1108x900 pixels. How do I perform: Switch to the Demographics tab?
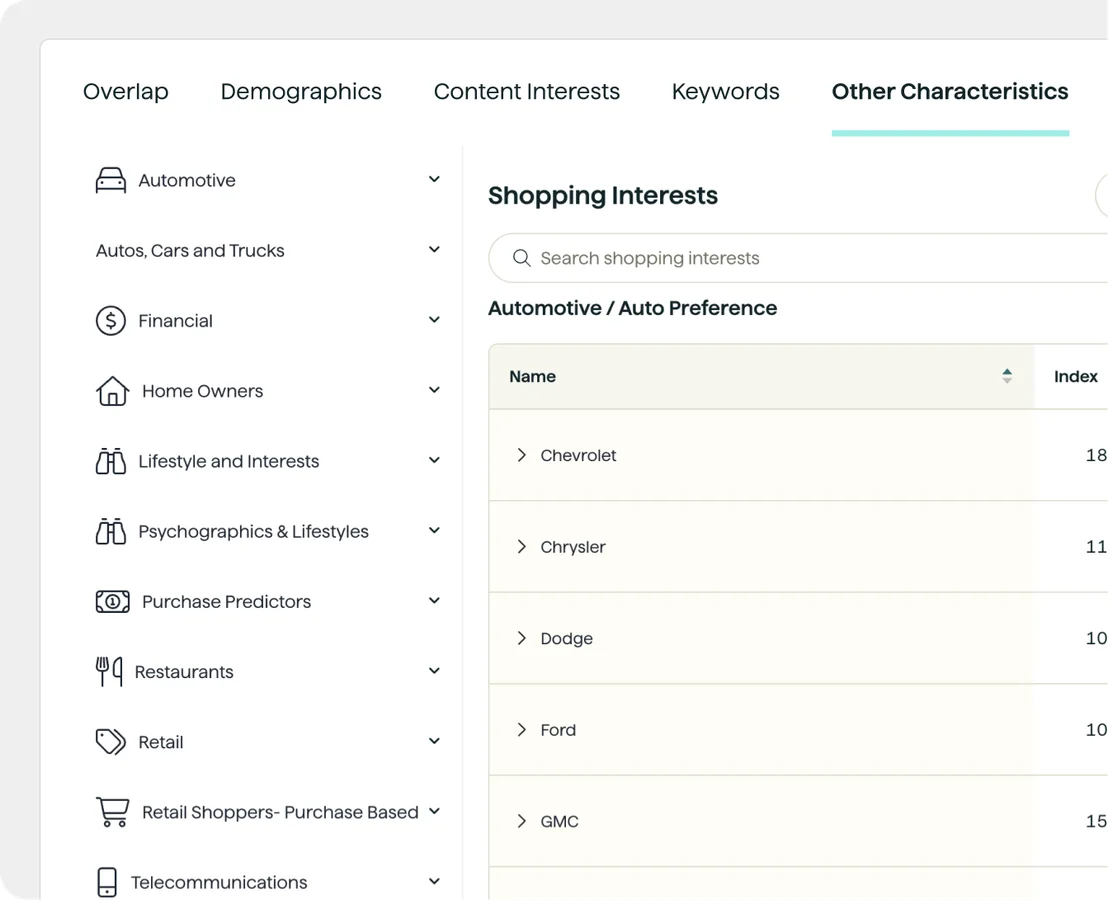(301, 92)
